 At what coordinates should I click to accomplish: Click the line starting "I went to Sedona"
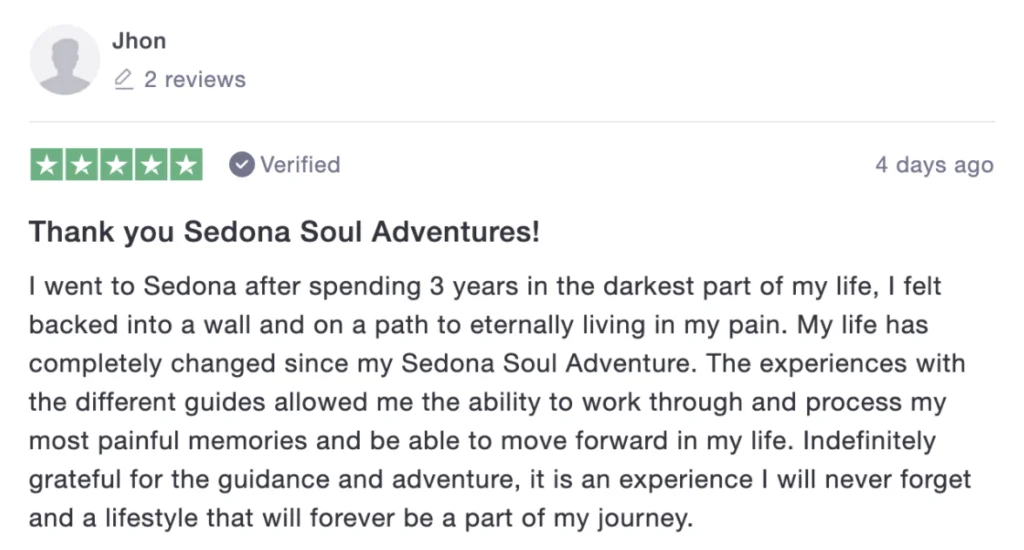coord(485,288)
